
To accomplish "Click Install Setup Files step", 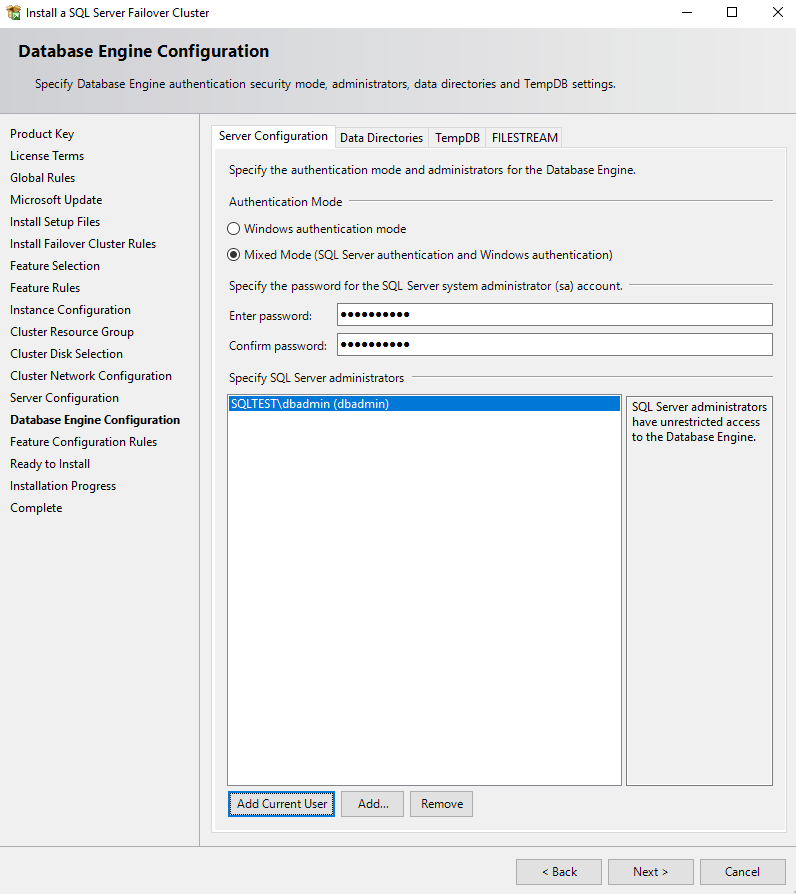I will pyautogui.click(x=55, y=222).
